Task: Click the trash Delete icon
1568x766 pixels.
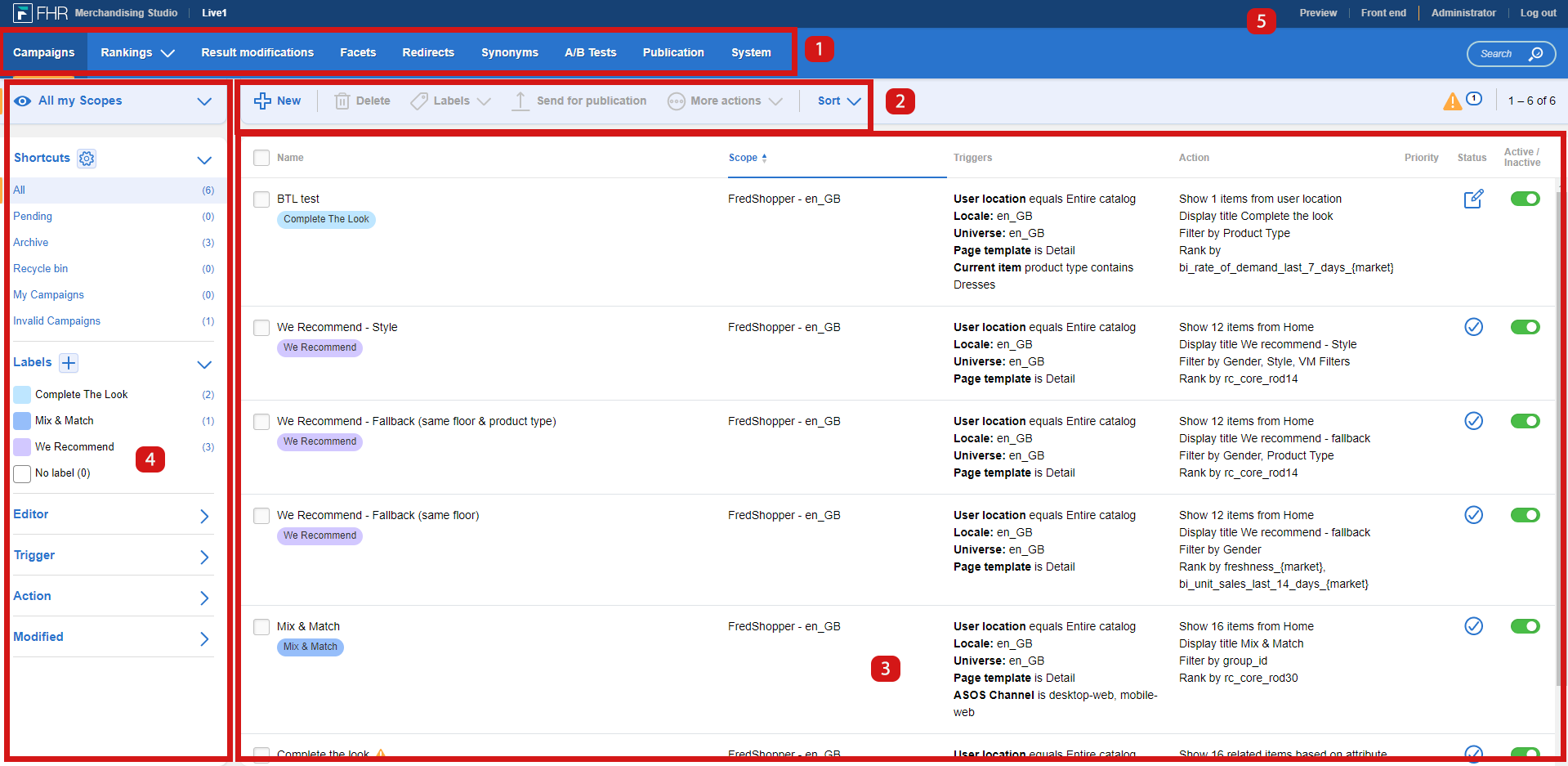Action: tap(342, 101)
